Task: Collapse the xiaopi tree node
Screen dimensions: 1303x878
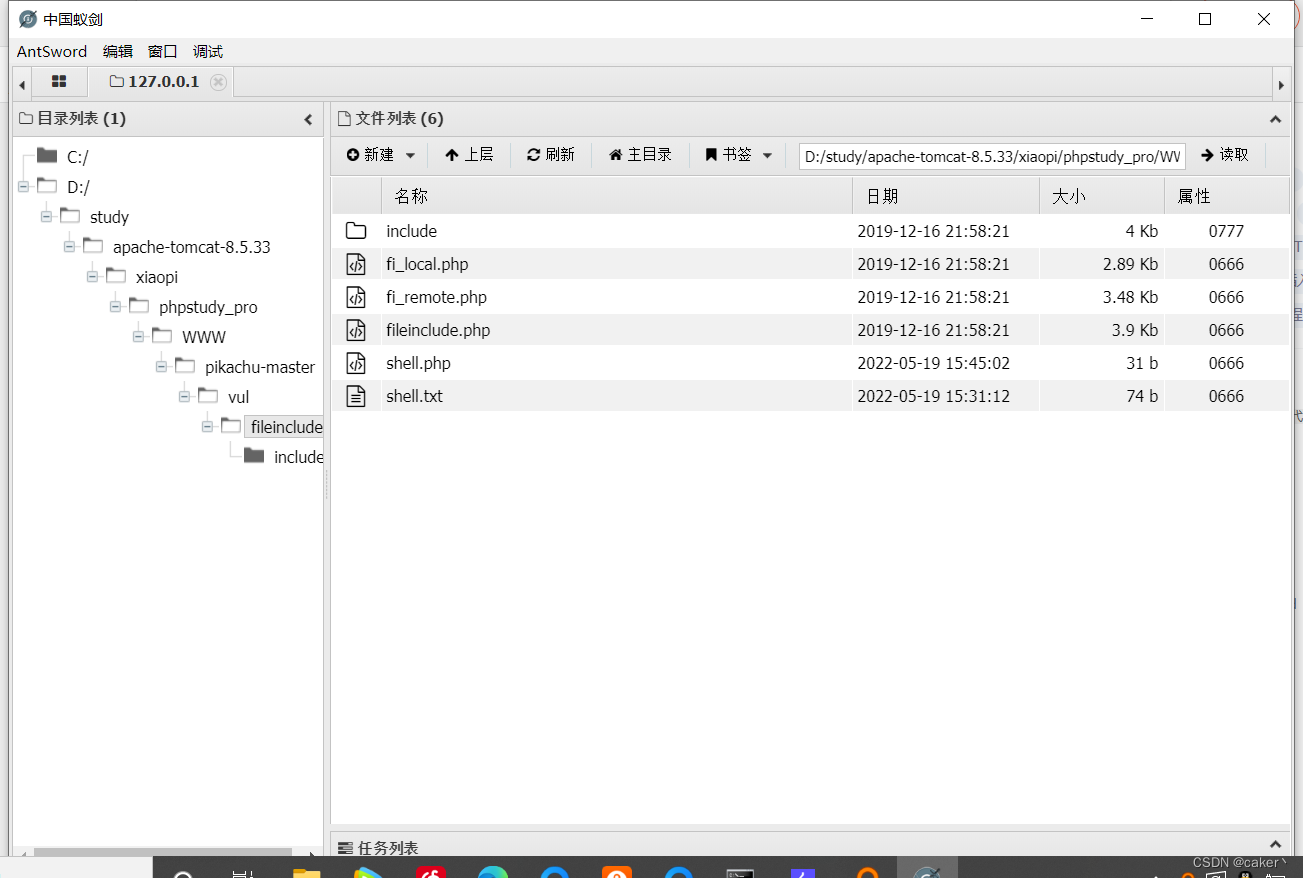Action: click(92, 276)
